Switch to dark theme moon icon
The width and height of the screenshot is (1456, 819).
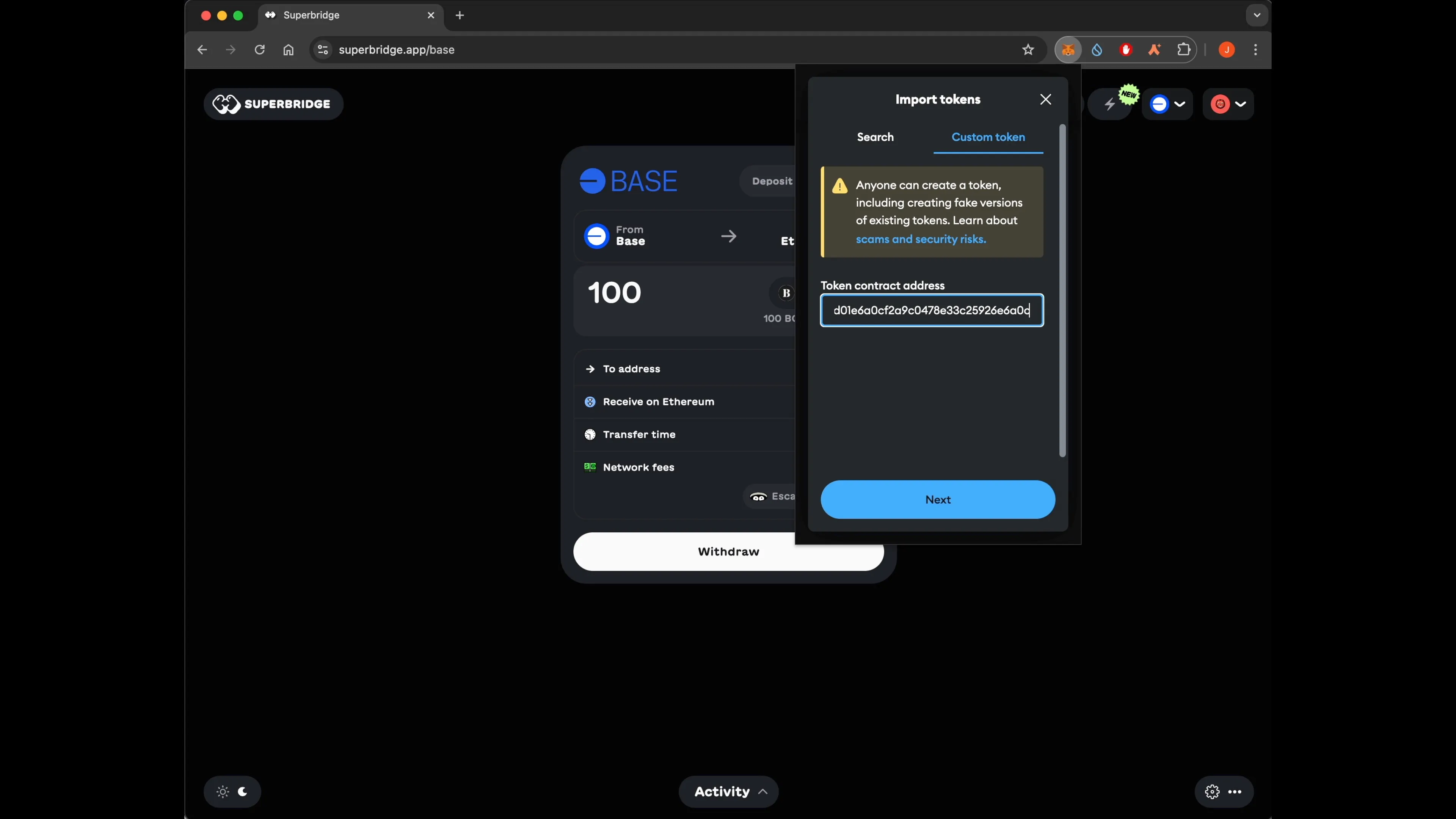pyautogui.click(x=243, y=792)
